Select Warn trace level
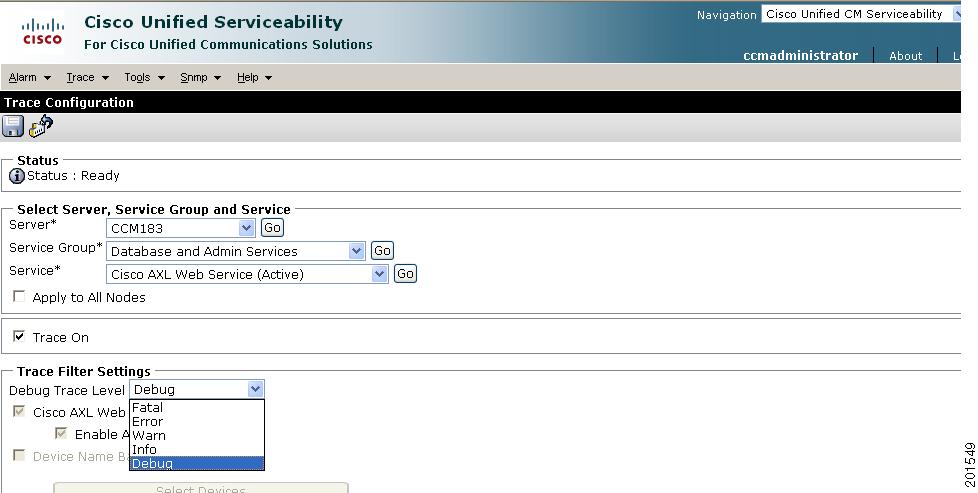This screenshot has height=493, width=978. (197, 436)
